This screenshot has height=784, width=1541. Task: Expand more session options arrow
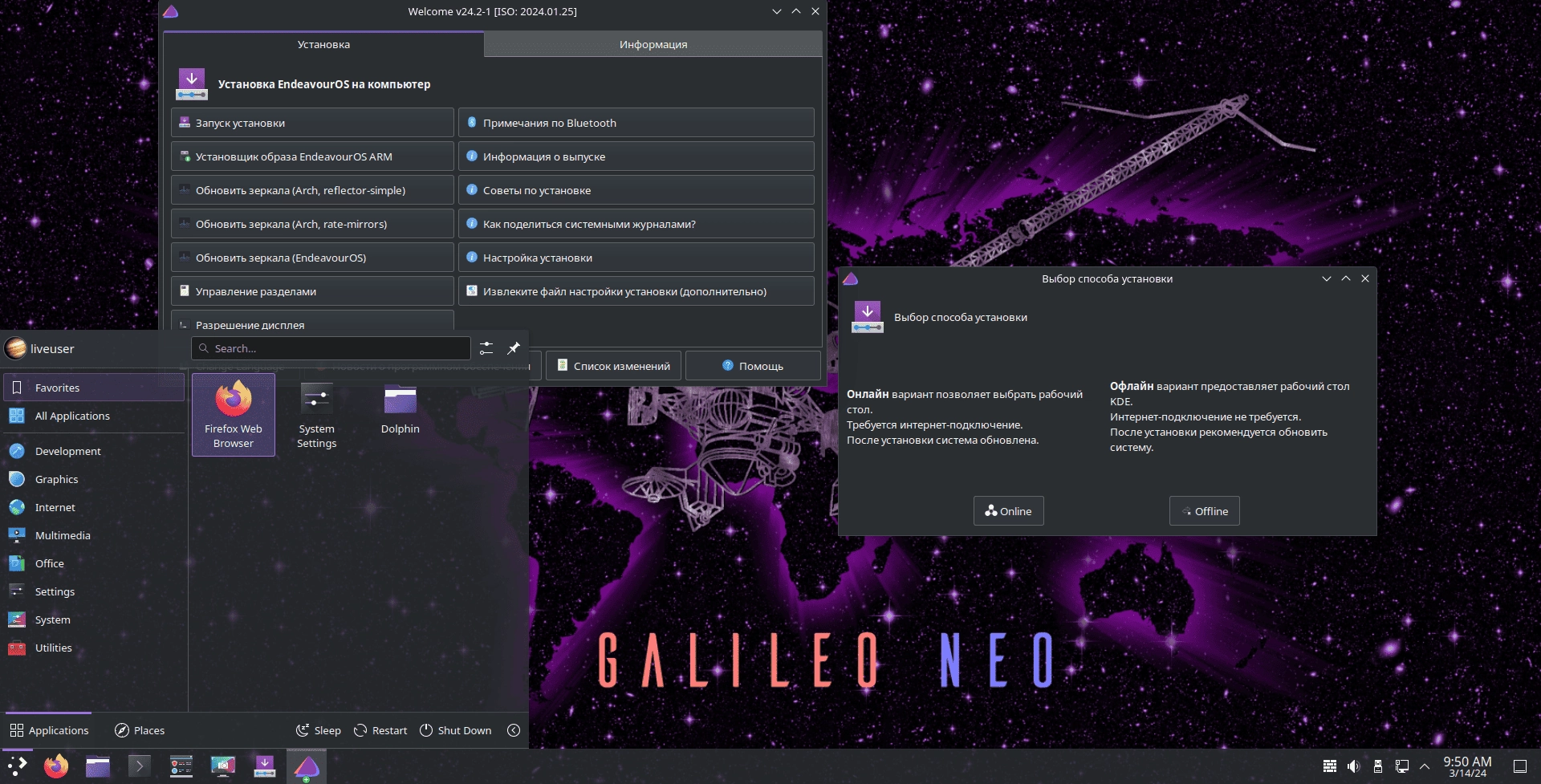pos(514,730)
